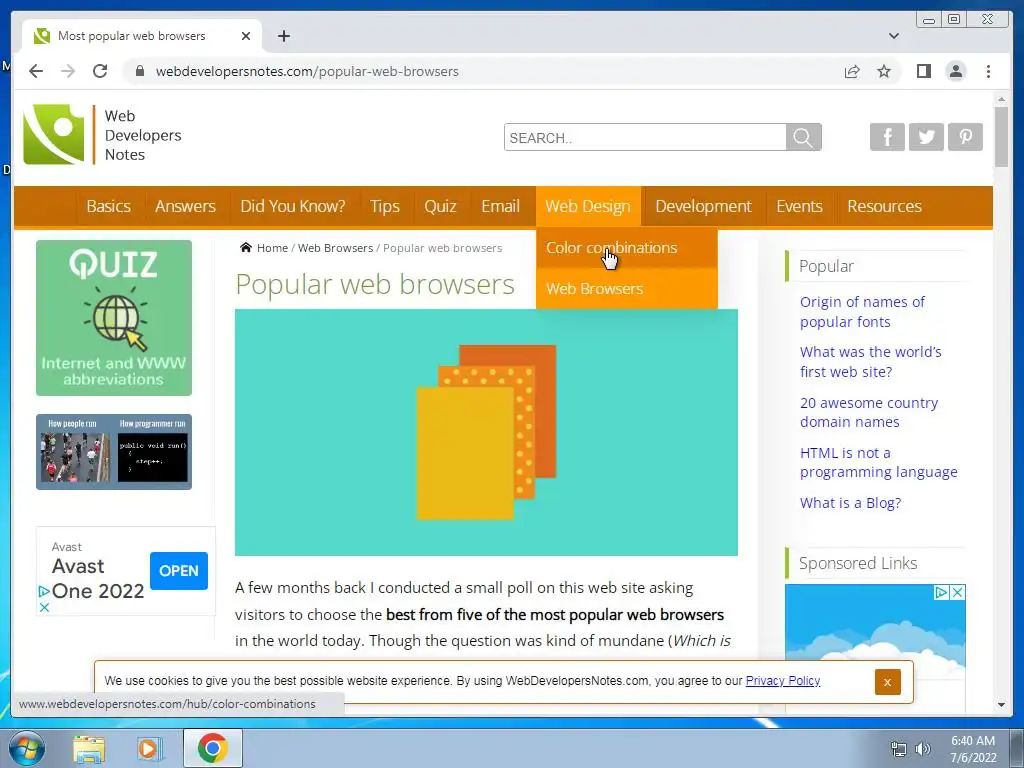Click the search magnifier button
This screenshot has height=768, width=1024.
point(803,137)
